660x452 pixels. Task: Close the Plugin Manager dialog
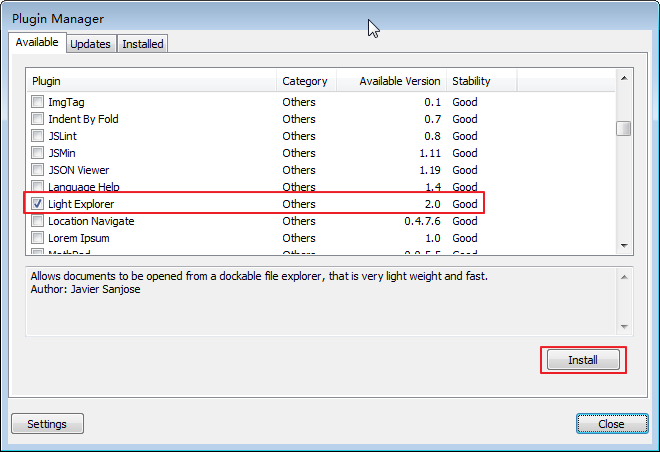[x=612, y=423]
